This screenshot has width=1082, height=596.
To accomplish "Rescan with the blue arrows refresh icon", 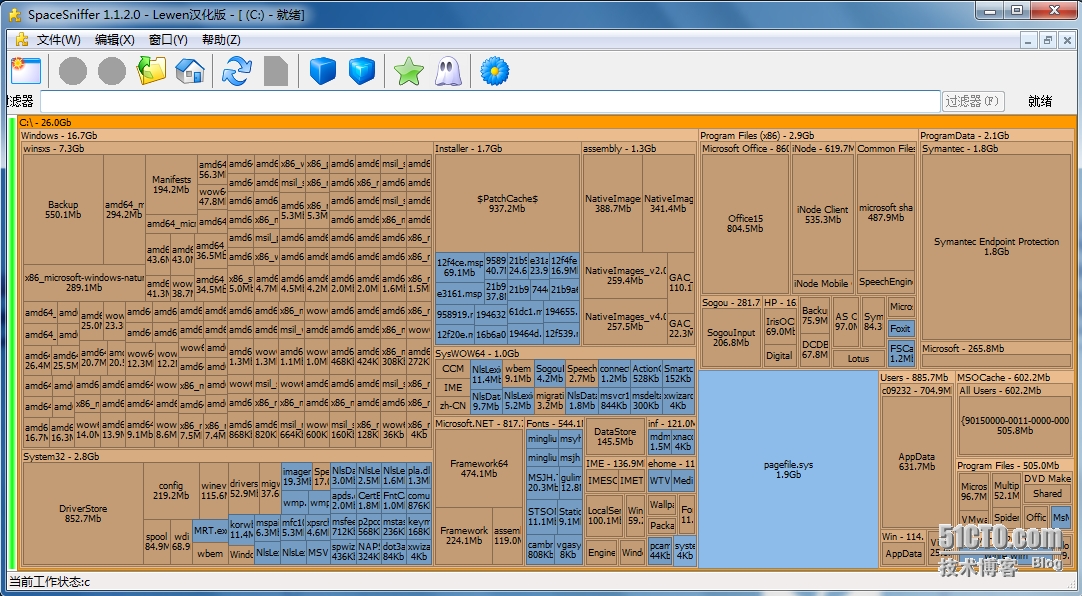I will point(237,71).
